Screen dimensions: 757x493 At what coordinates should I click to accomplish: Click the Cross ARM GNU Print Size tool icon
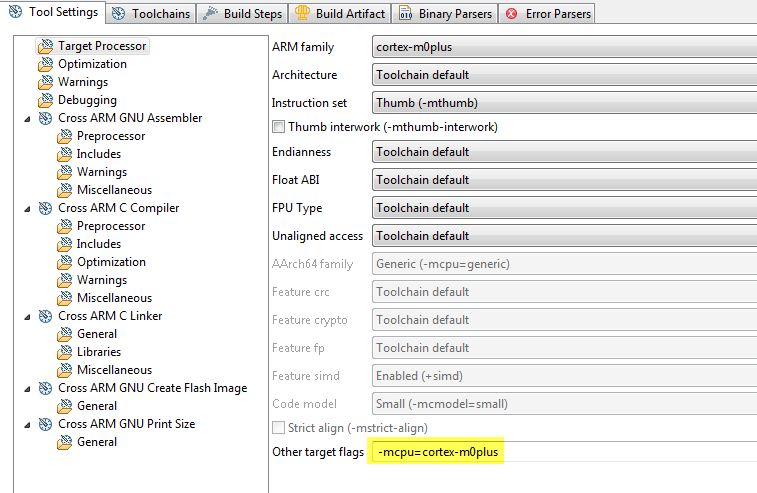[45, 424]
